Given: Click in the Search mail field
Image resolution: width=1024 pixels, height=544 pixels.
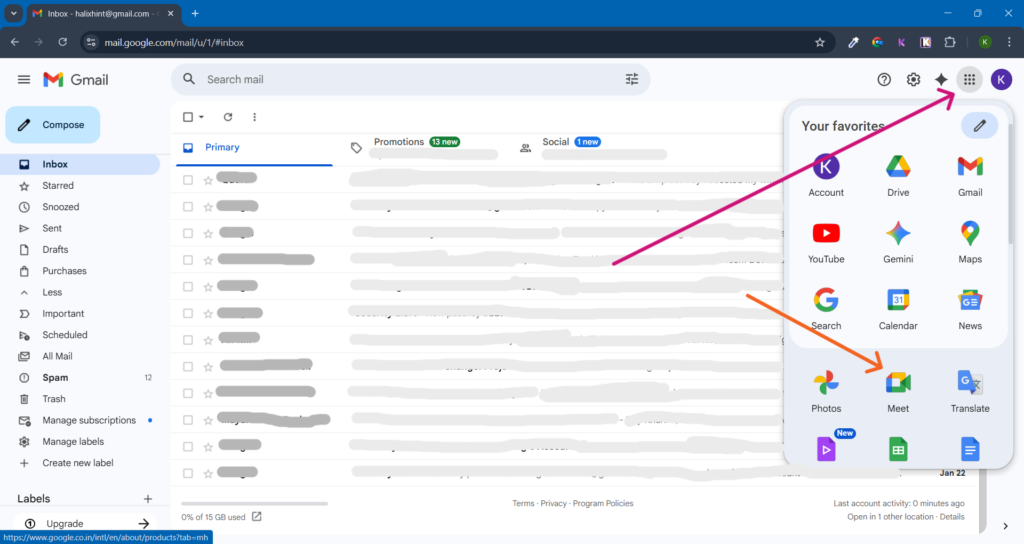Looking at the screenshot, I should (x=400, y=79).
